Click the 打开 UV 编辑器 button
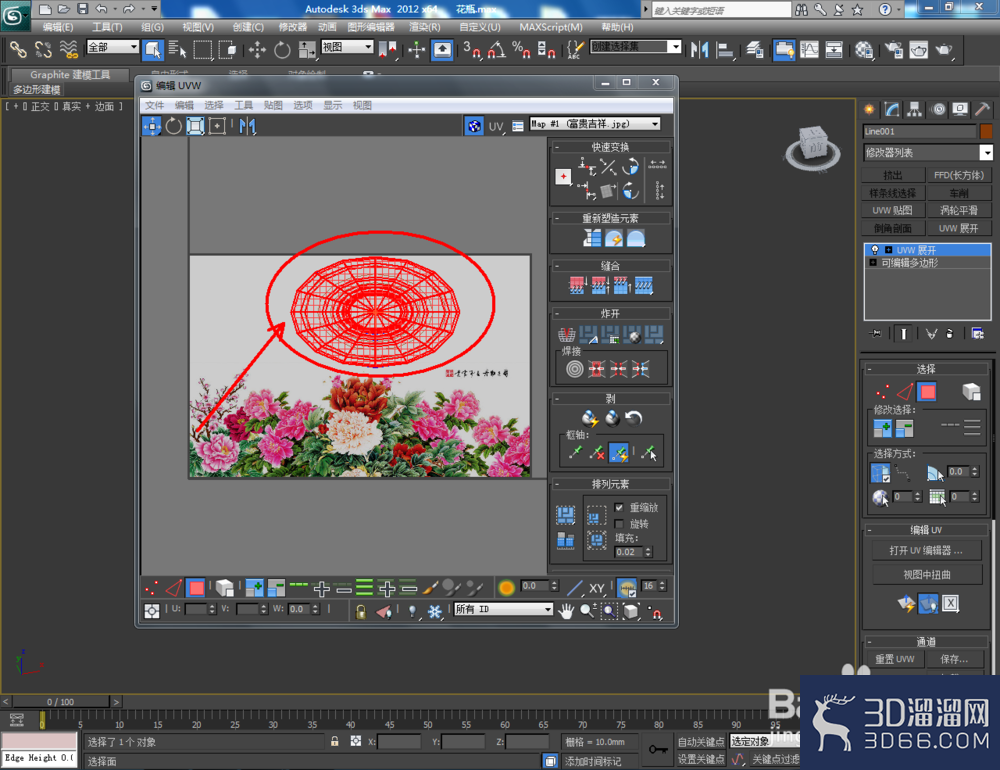Image resolution: width=1000 pixels, height=770 pixels. tap(926, 550)
